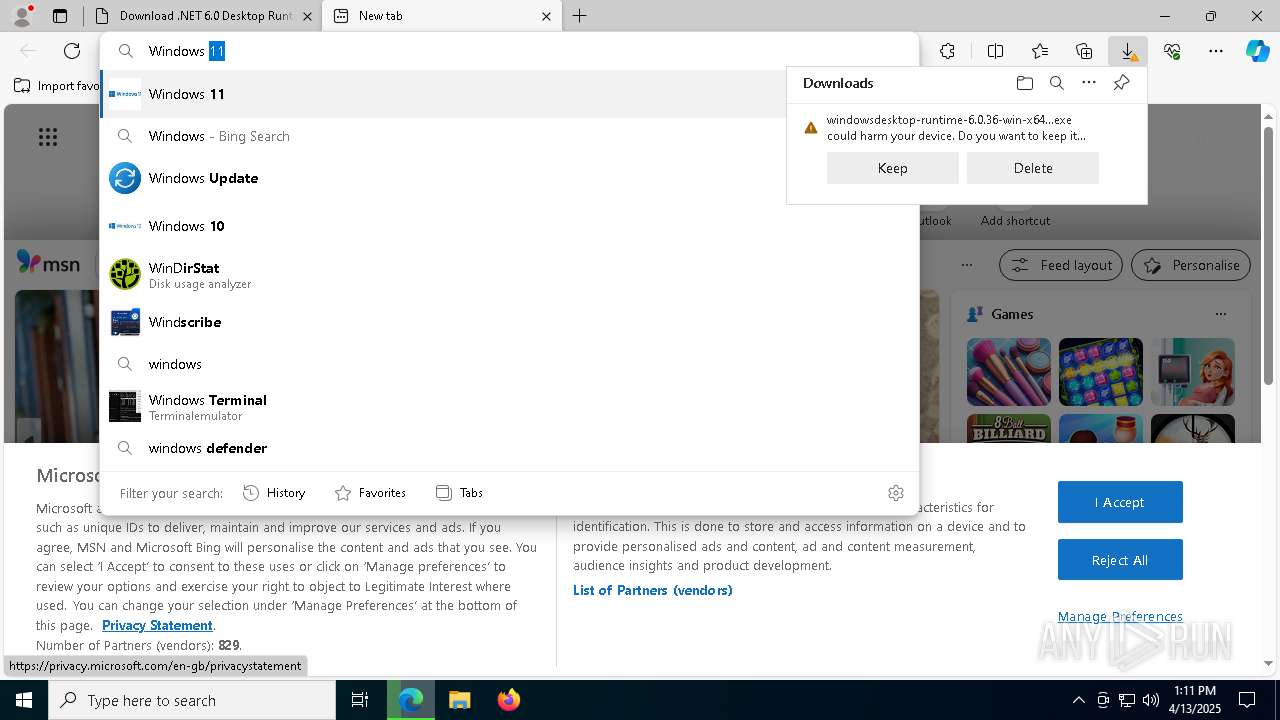Viewport: 1280px width, 720px height.
Task: Click the Edge icon in the taskbar
Action: click(x=411, y=700)
